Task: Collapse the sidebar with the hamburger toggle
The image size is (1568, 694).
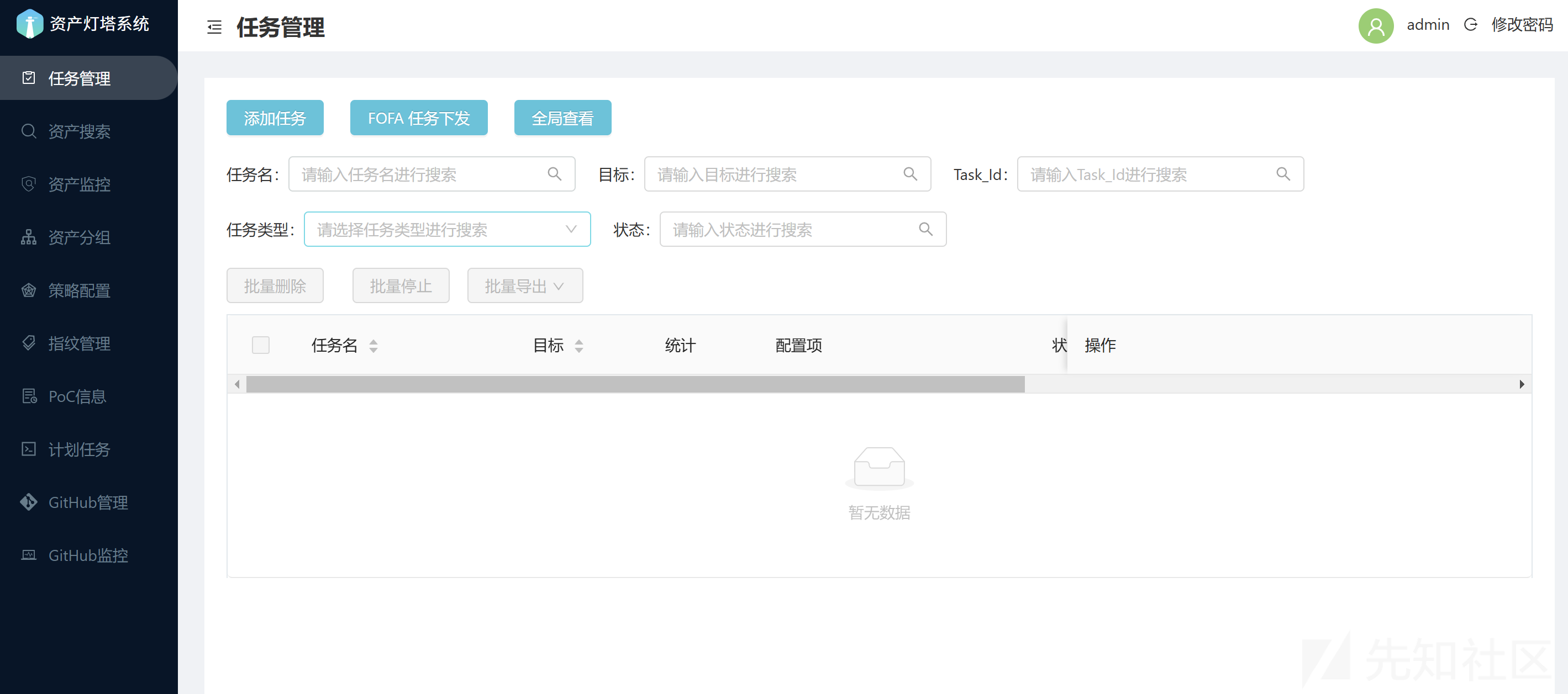Action: click(214, 28)
